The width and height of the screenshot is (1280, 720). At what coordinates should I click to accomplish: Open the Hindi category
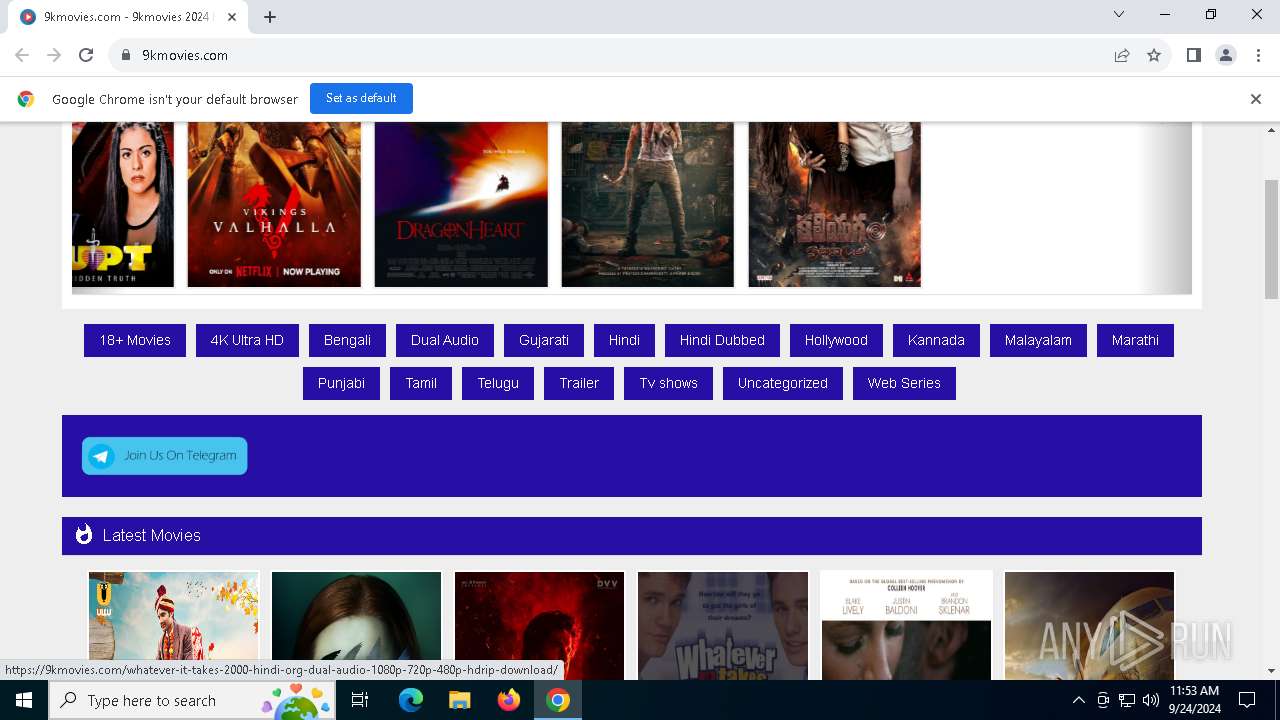pyautogui.click(x=624, y=340)
